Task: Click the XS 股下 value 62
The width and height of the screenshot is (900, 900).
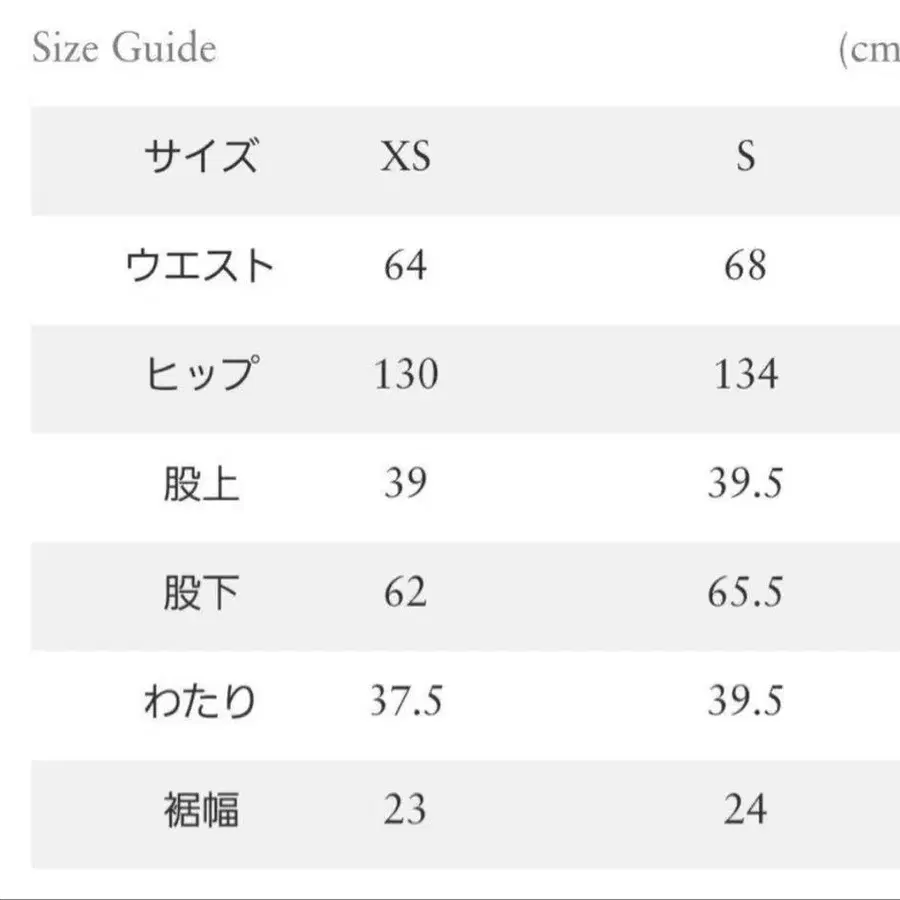Action: click(x=405, y=593)
